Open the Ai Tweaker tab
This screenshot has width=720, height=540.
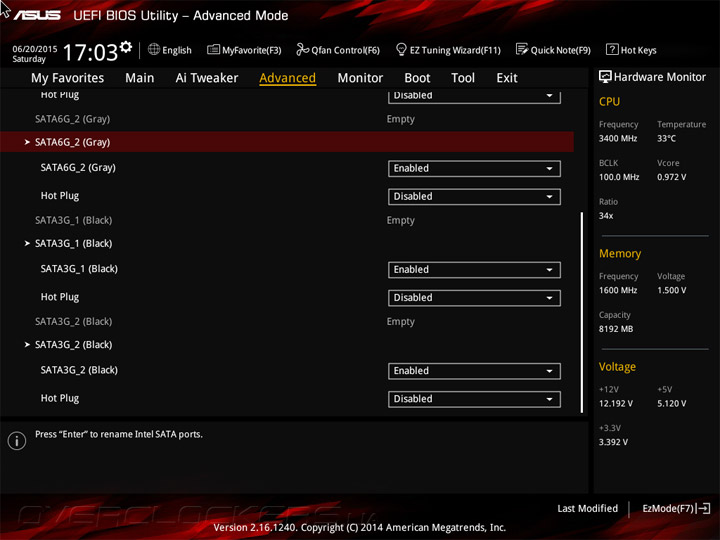(x=207, y=78)
